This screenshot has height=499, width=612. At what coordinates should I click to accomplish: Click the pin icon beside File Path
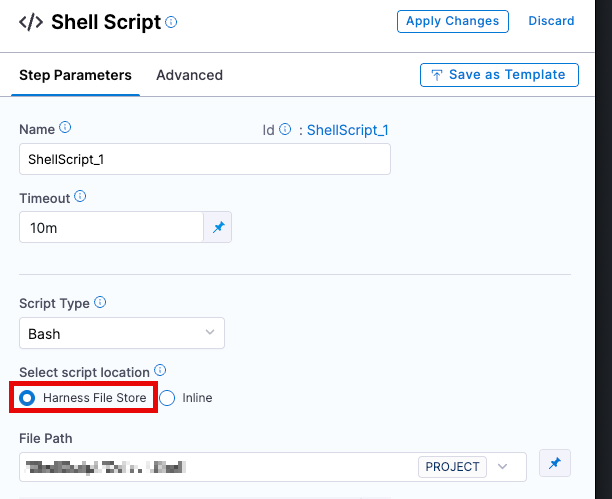(x=554, y=463)
